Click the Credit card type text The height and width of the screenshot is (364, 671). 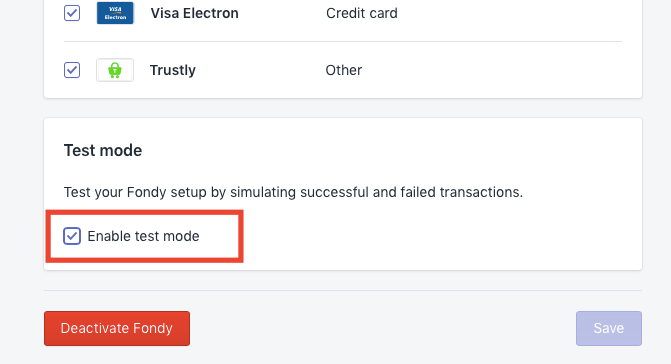[362, 13]
